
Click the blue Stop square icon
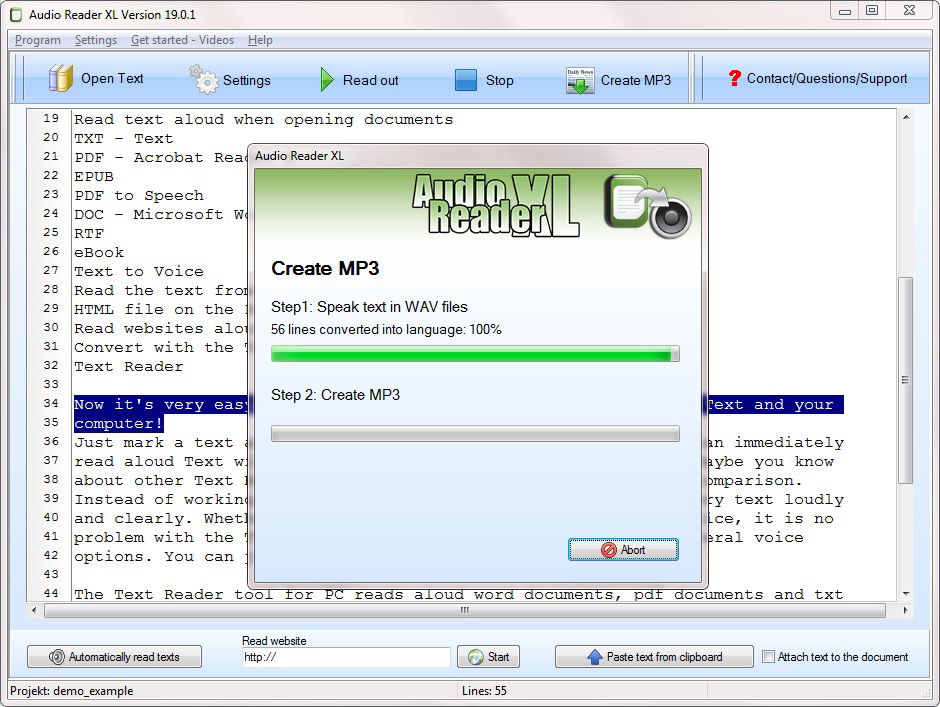[x=466, y=80]
